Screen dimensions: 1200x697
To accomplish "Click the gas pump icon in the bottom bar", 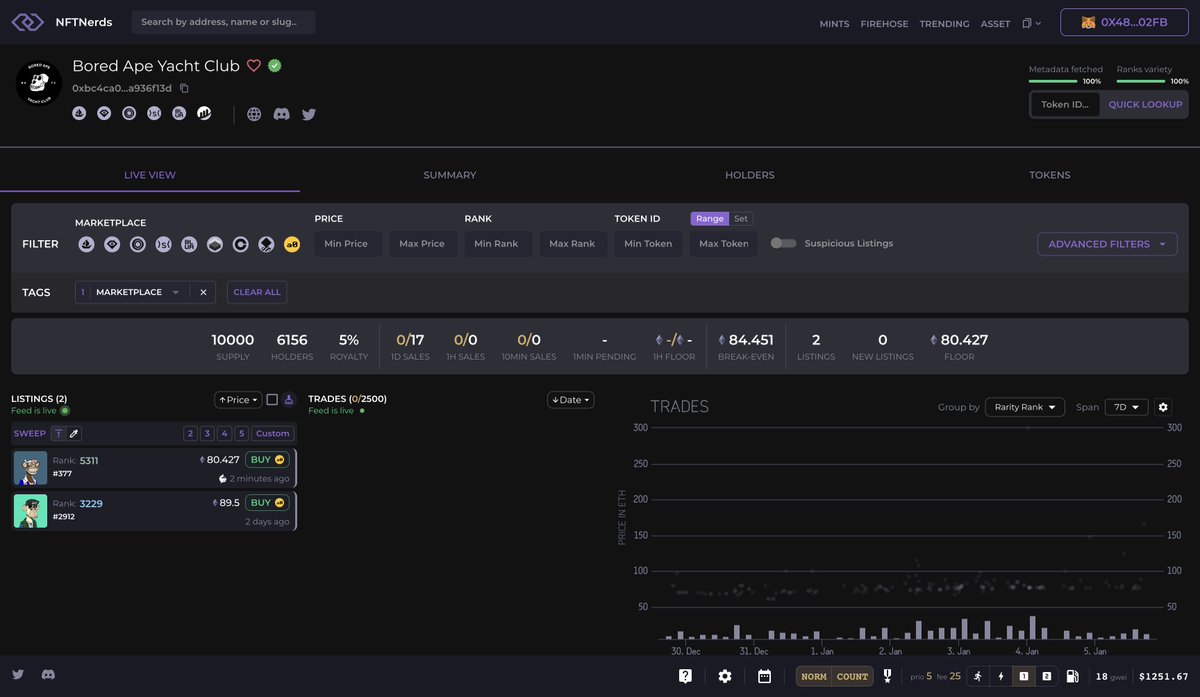I will pos(1072,675).
